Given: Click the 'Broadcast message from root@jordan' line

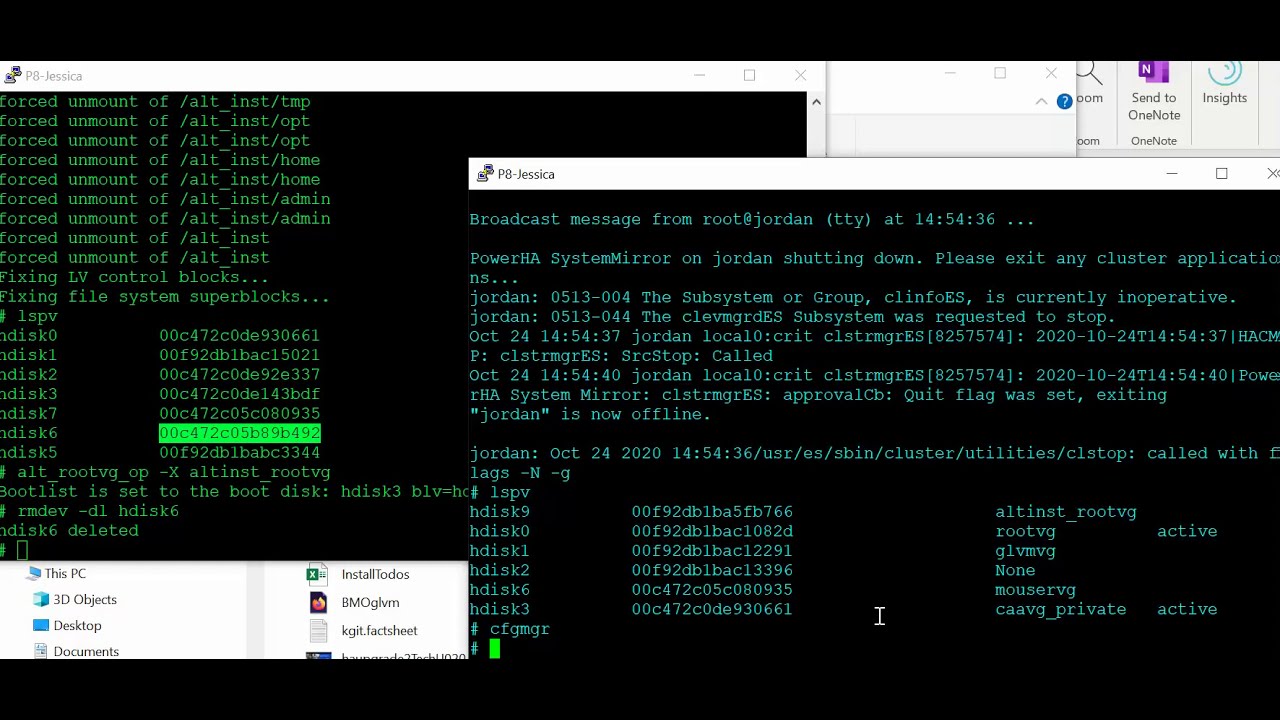Looking at the screenshot, I should tap(752, 219).
